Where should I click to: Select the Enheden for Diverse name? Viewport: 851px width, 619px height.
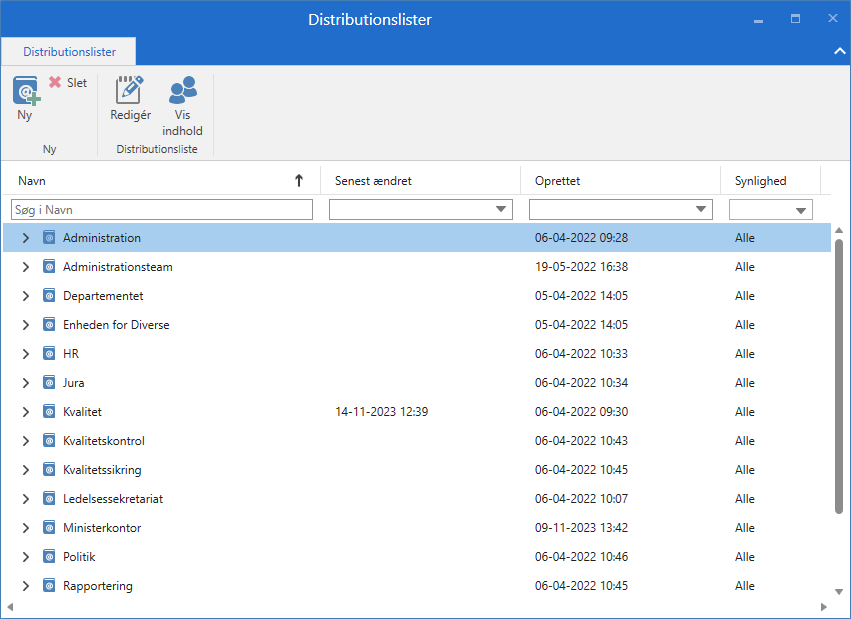coord(116,324)
